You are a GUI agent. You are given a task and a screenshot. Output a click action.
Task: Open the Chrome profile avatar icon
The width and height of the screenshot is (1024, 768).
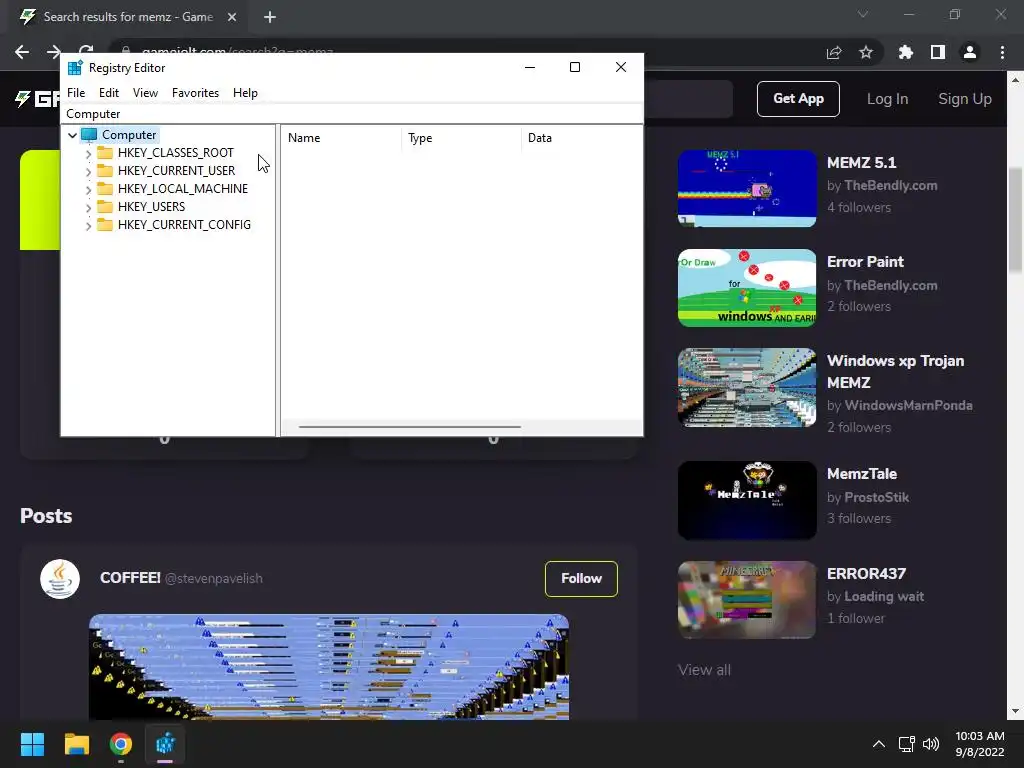coord(970,52)
